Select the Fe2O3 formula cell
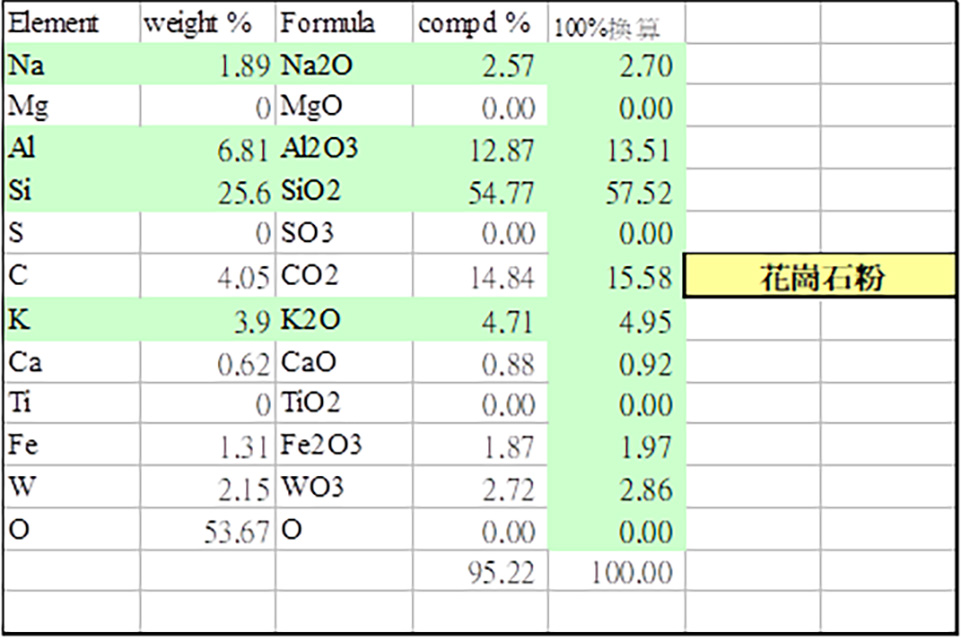Image resolution: width=961 pixels, height=640 pixels. point(344,444)
